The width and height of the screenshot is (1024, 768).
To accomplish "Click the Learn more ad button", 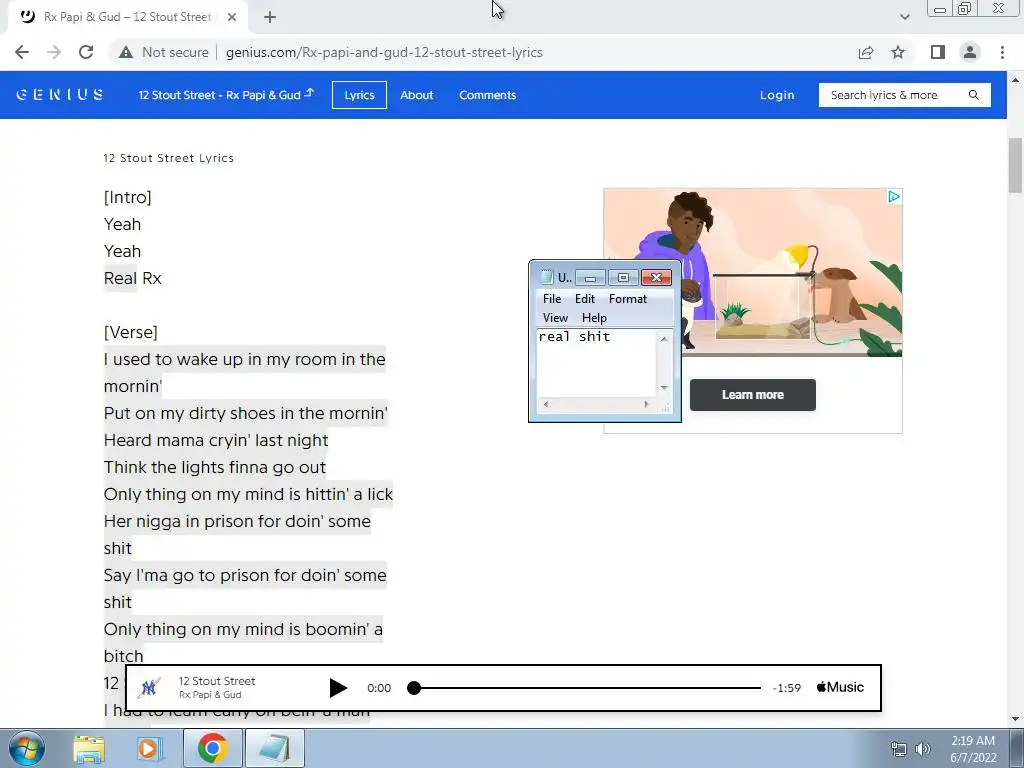I will point(752,394).
